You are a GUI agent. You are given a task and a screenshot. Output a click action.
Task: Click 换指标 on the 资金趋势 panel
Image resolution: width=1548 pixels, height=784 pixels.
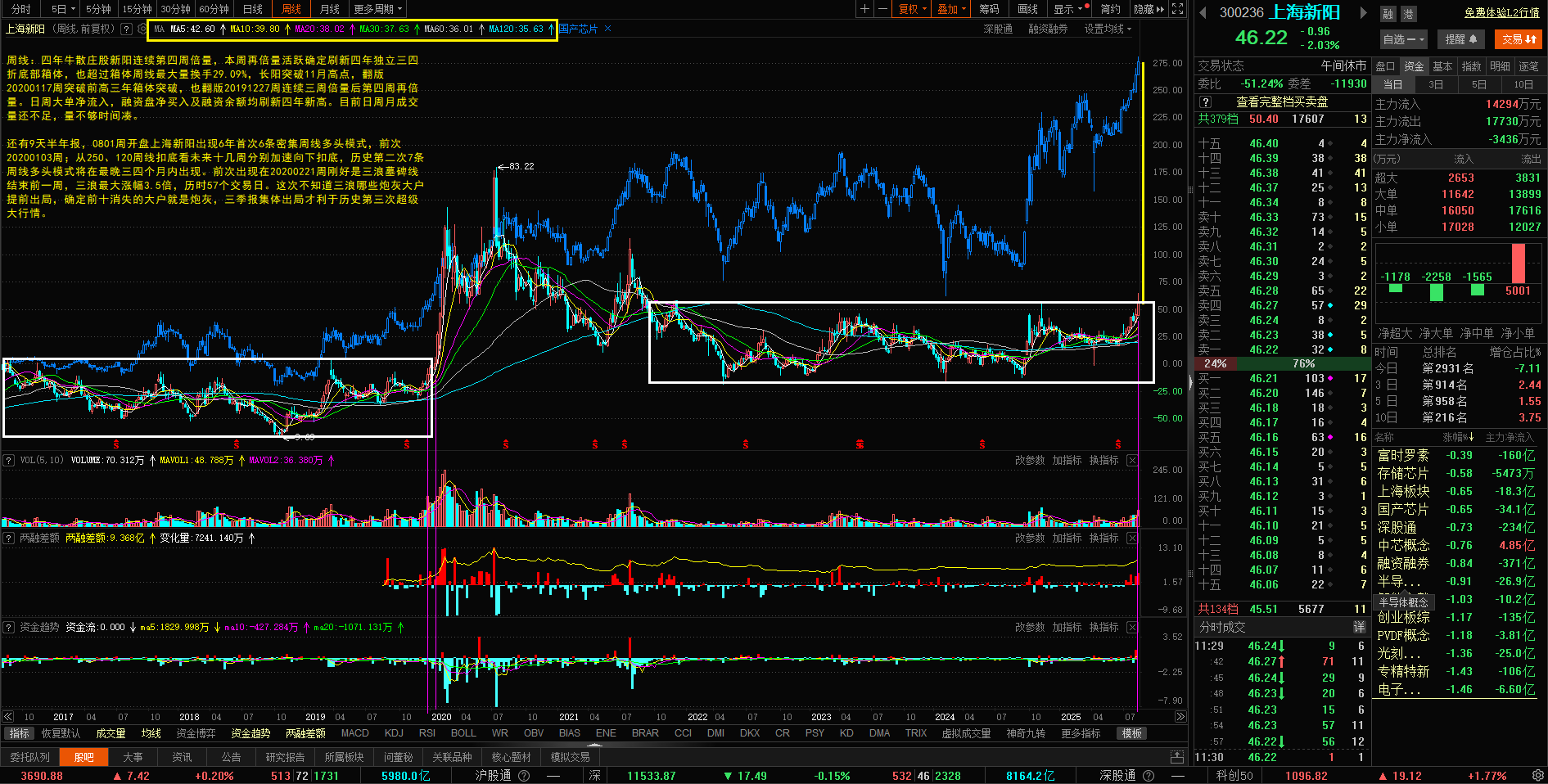coord(1103,627)
